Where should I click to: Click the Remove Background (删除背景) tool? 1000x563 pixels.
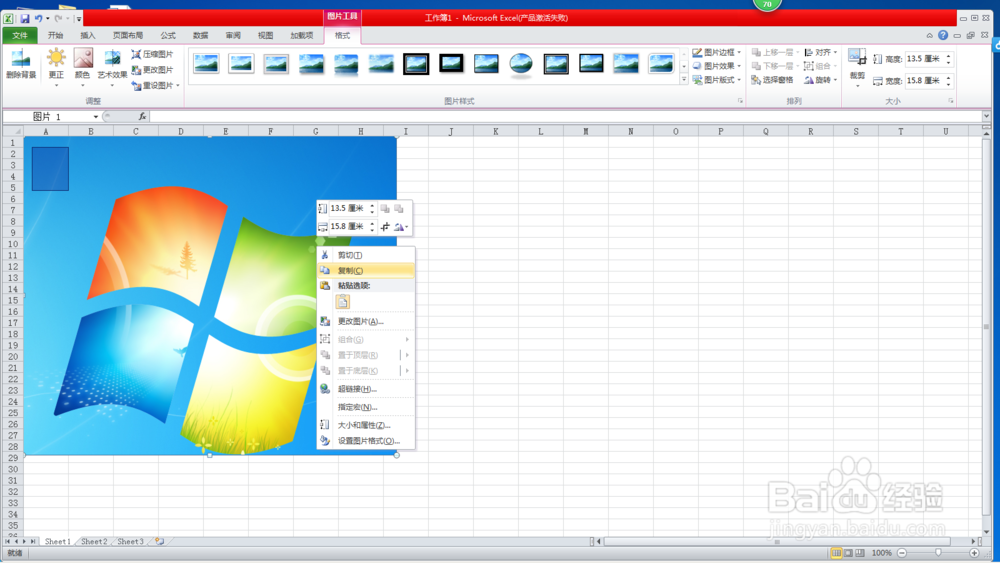[21, 64]
